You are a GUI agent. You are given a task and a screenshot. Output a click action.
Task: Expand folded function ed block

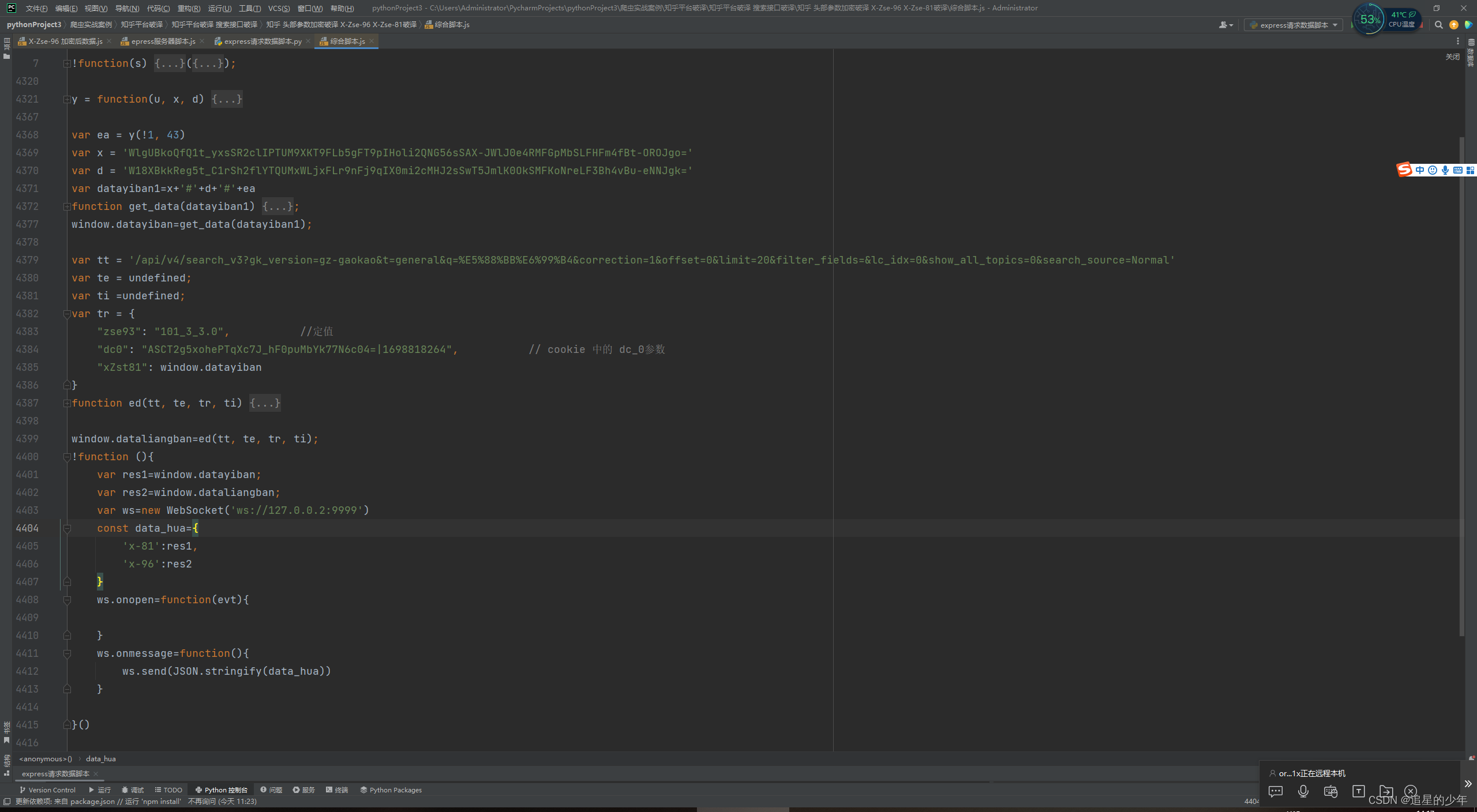(265, 403)
